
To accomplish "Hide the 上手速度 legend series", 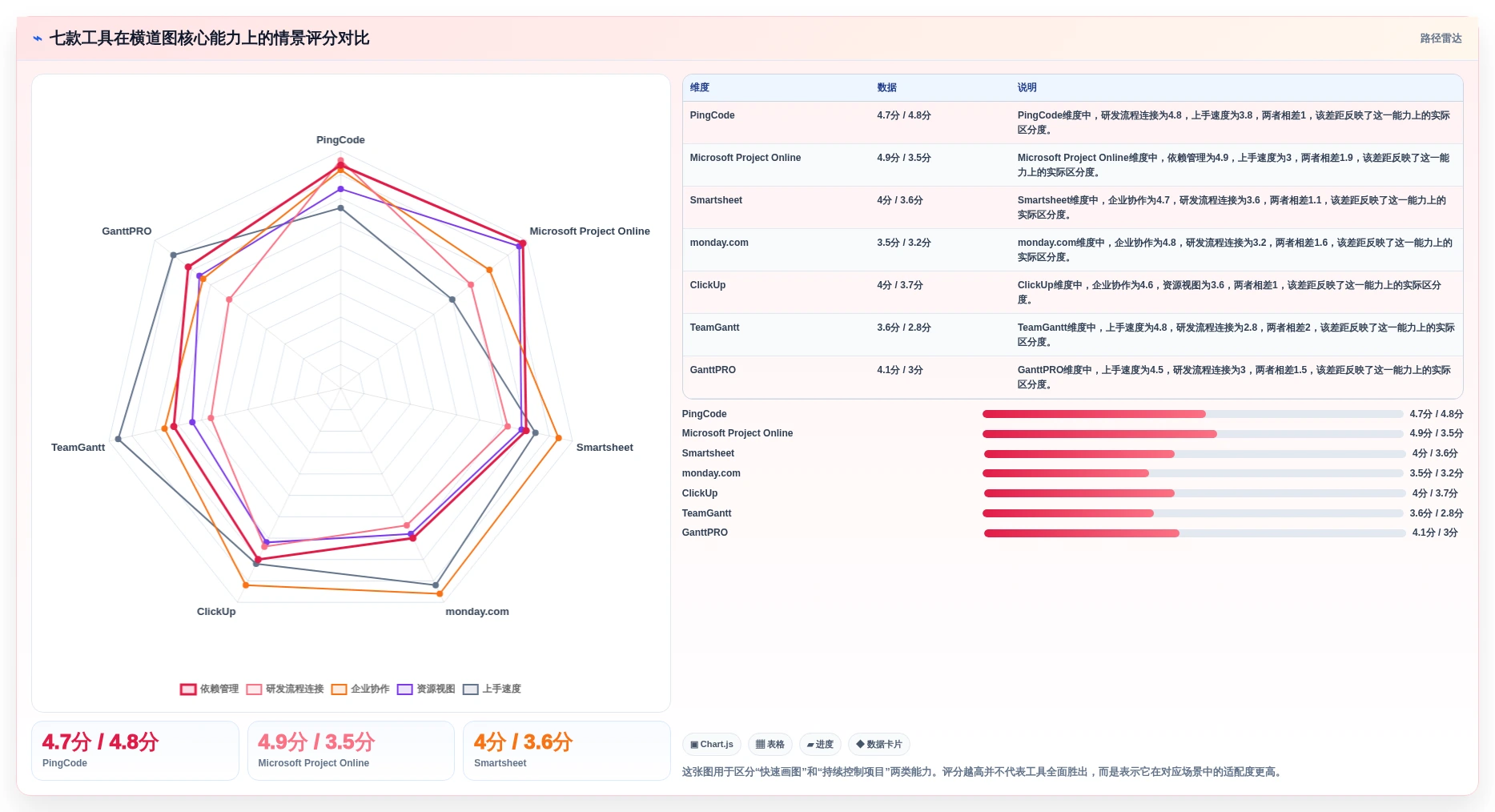I will coord(492,689).
